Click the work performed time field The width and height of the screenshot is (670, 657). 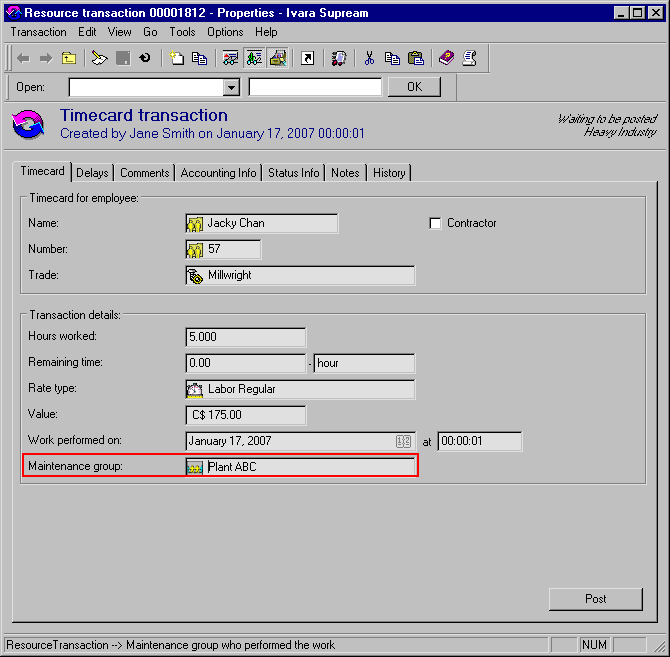click(x=479, y=441)
